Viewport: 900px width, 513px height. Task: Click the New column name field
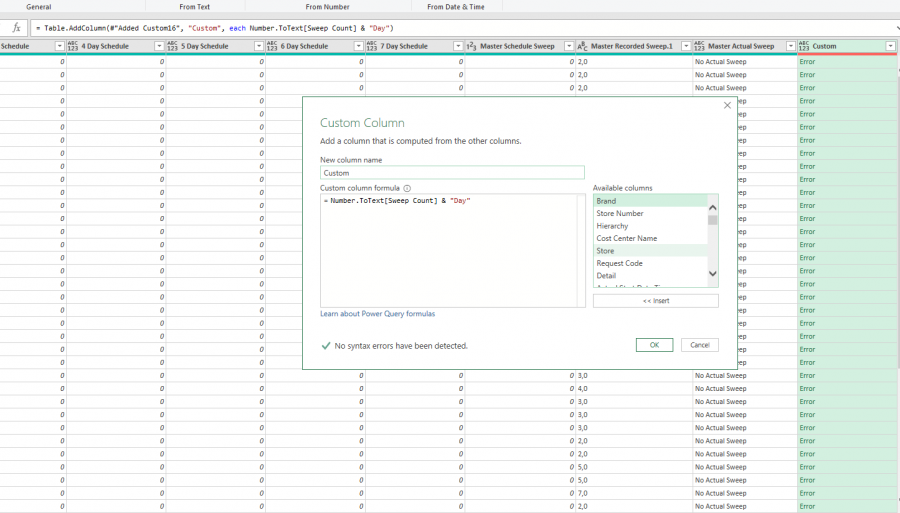(x=452, y=173)
